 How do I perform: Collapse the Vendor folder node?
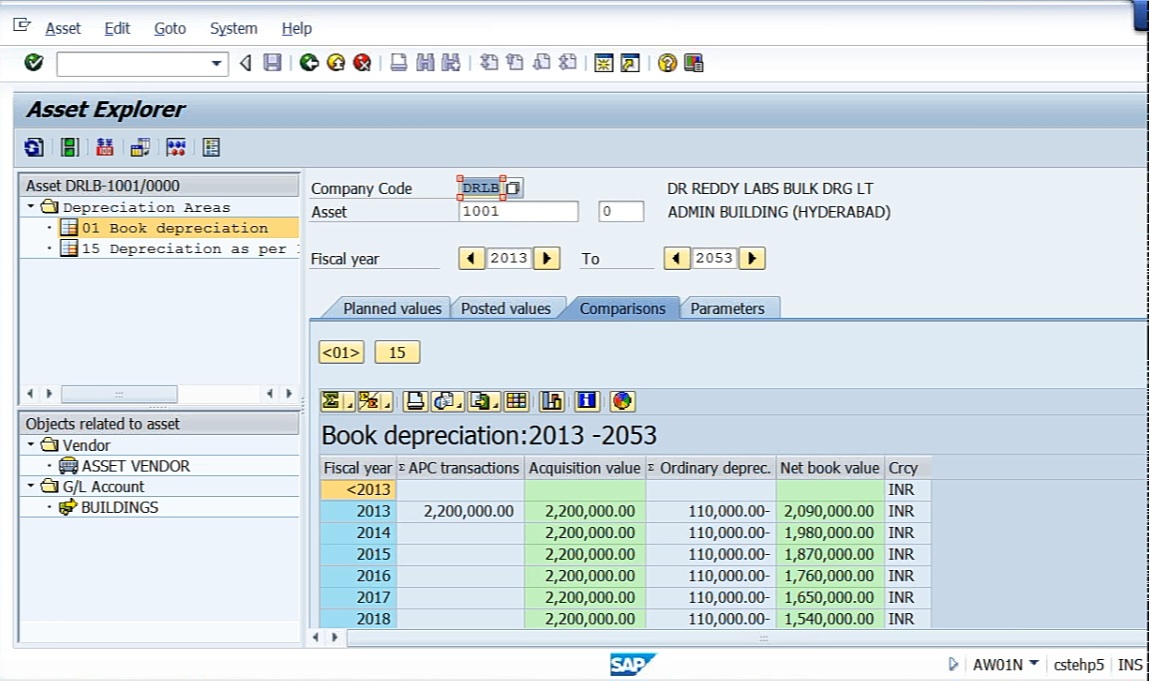(x=31, y=444)
